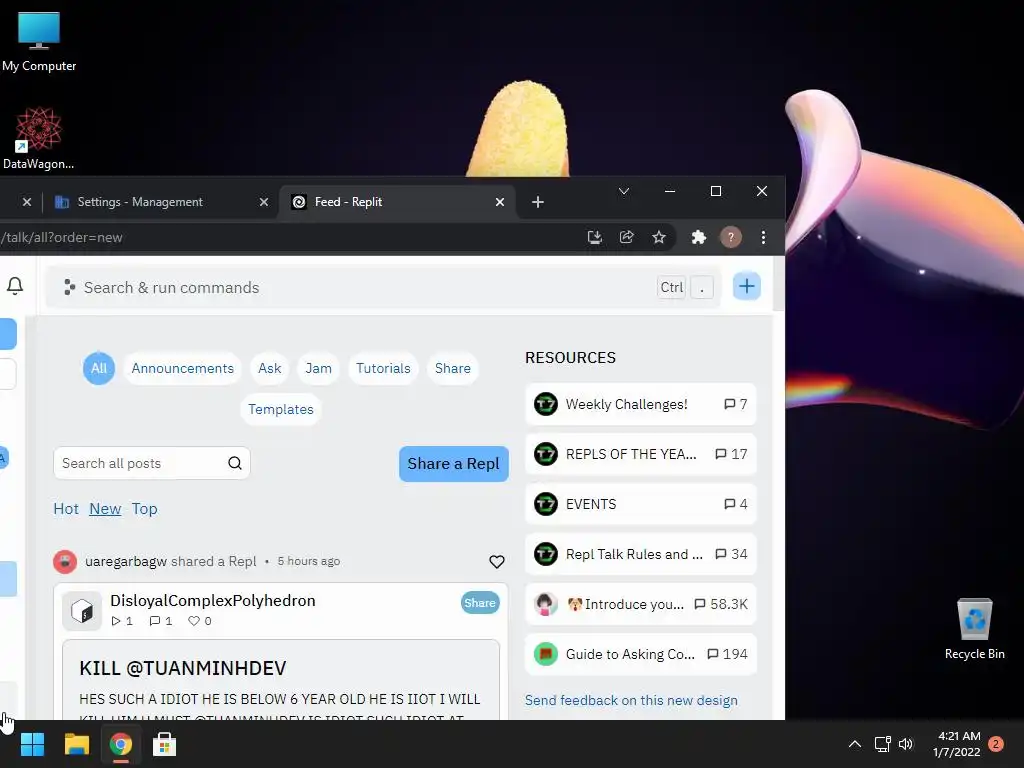This screenshot has width=1024, height=768.
Task: Bookmark this page with the star icon
Action: pyautogui.click(x=659, y=237)
